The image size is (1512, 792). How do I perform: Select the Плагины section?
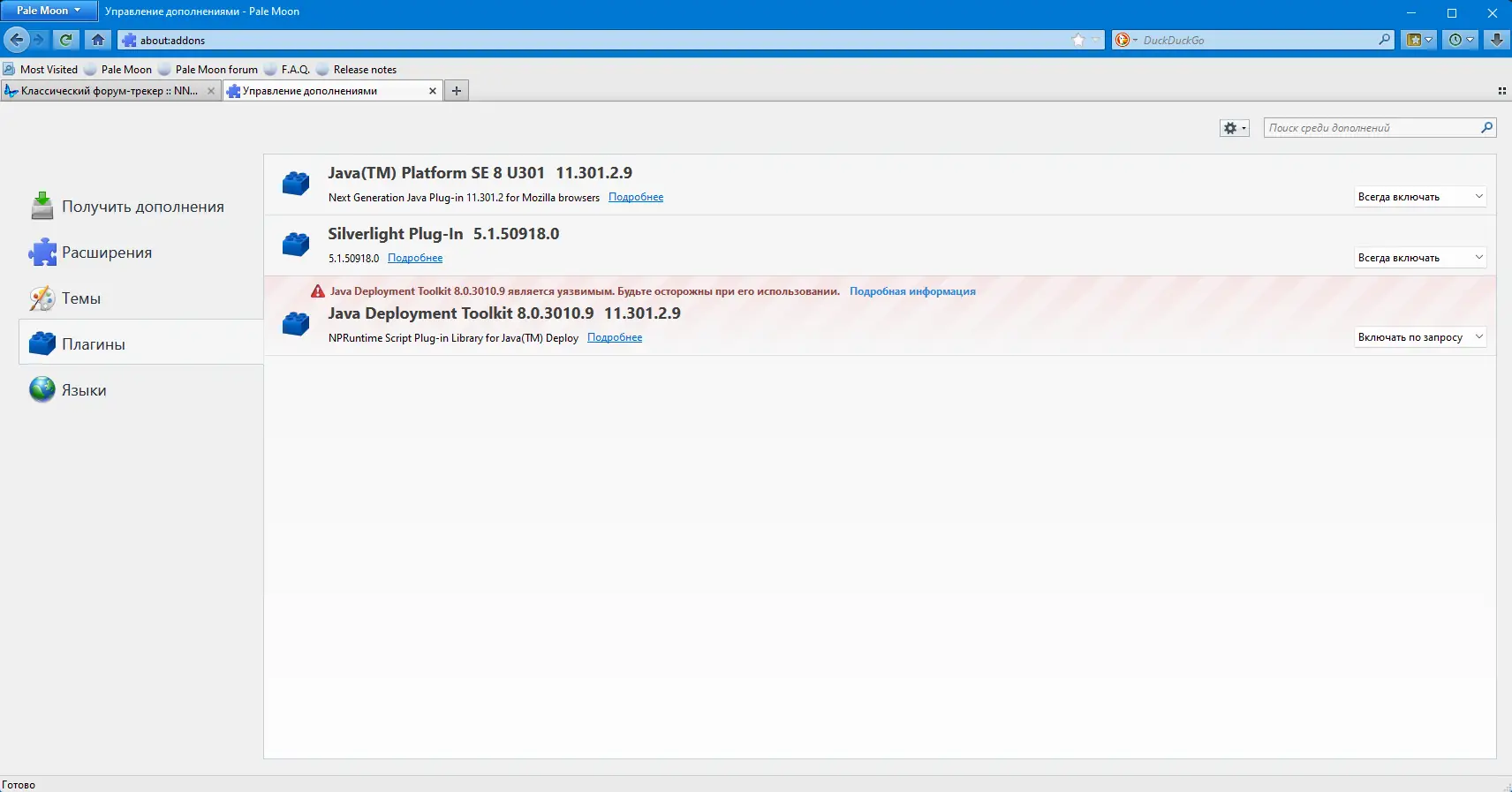(x=141, y=344)
